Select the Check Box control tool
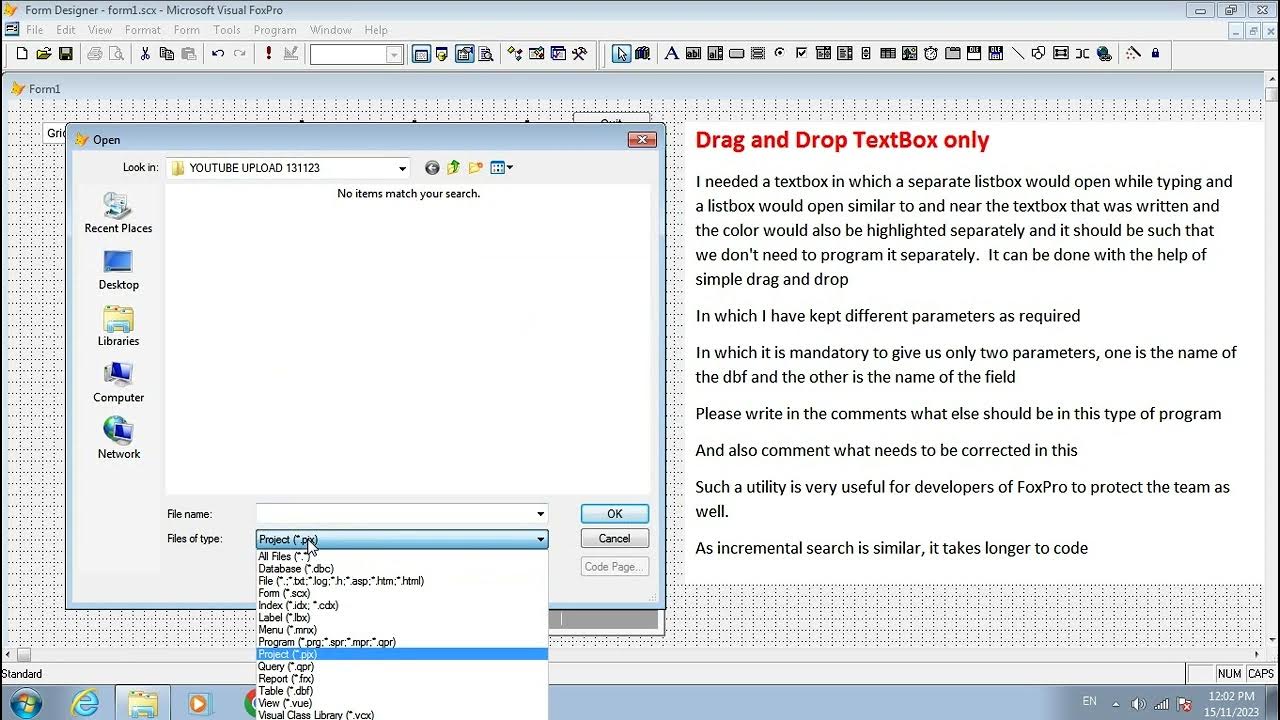Viewport: 1280px width, 720px height. [801, 53]
